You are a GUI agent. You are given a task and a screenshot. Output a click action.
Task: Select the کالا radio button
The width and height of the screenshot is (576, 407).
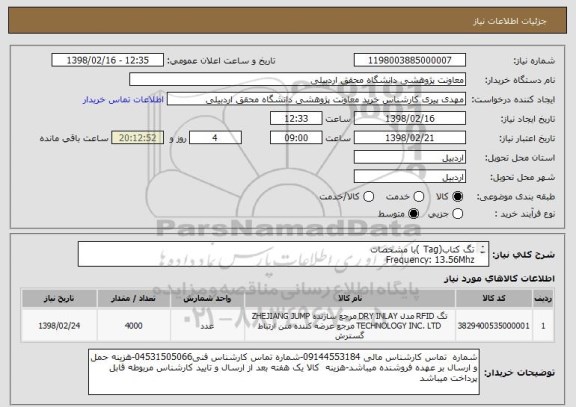(457, 197)
